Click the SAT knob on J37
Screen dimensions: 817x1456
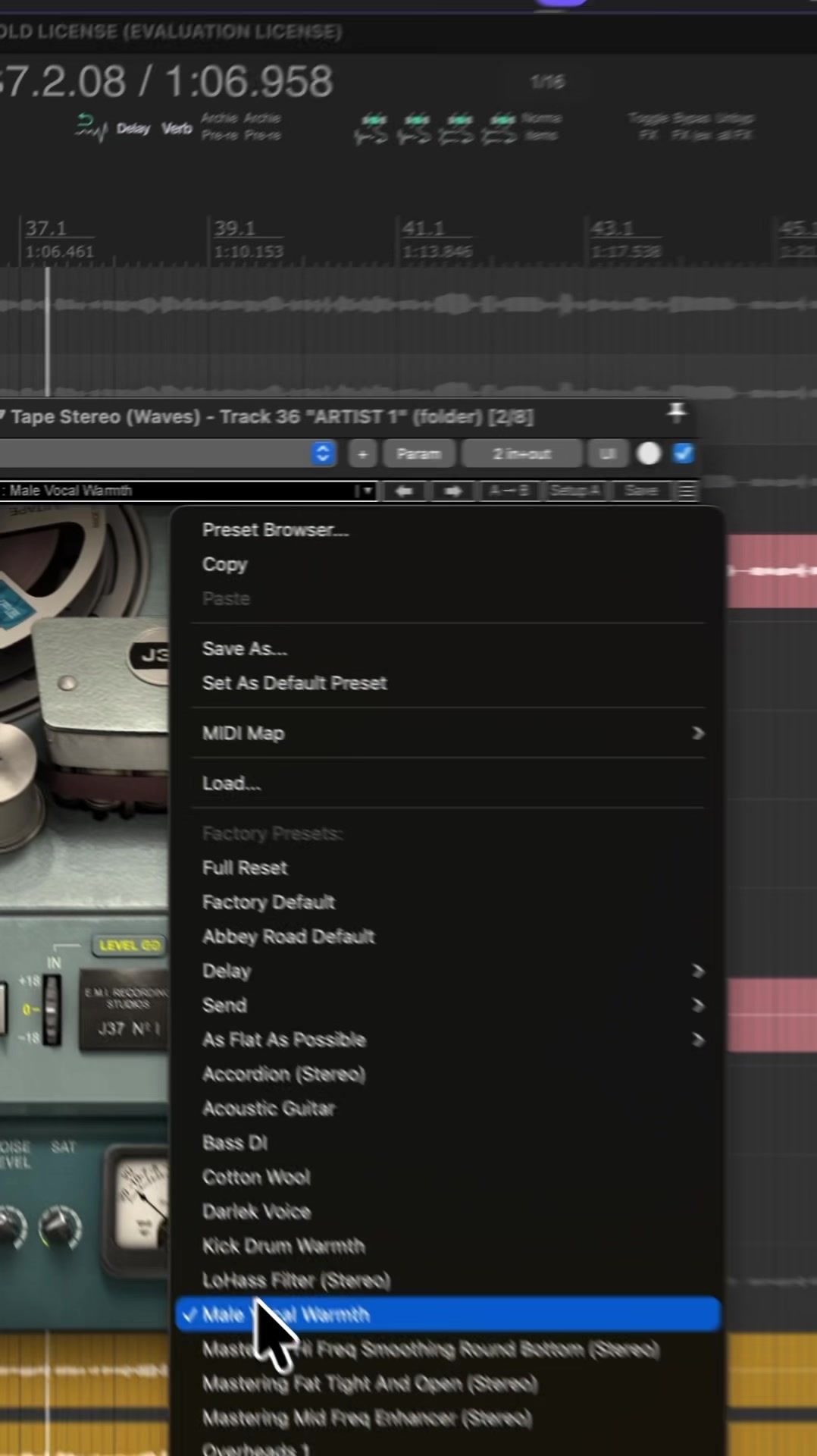tap(60, 1226)
